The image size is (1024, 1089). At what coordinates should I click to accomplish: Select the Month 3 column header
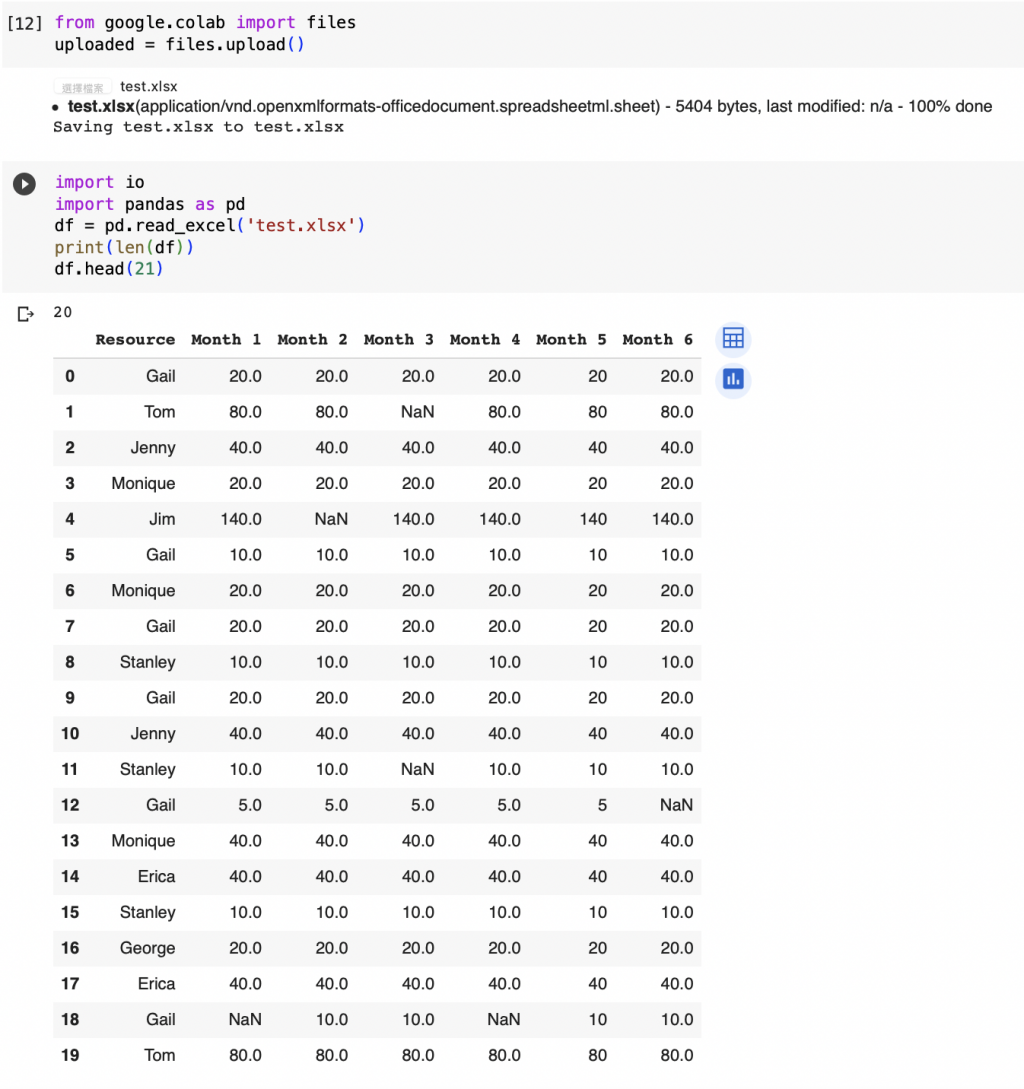(x=398, y=340)
